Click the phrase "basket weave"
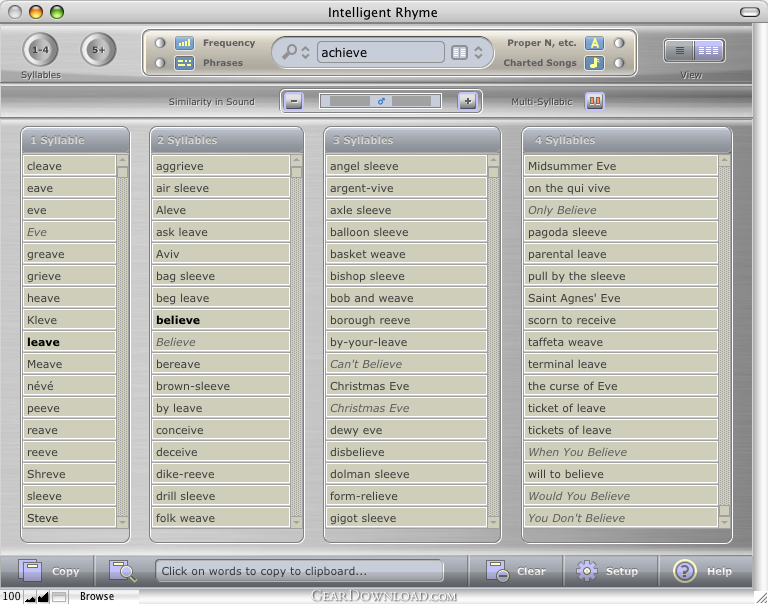The width and height of the screenshot is (768, 604). click(x=406, y=254)
